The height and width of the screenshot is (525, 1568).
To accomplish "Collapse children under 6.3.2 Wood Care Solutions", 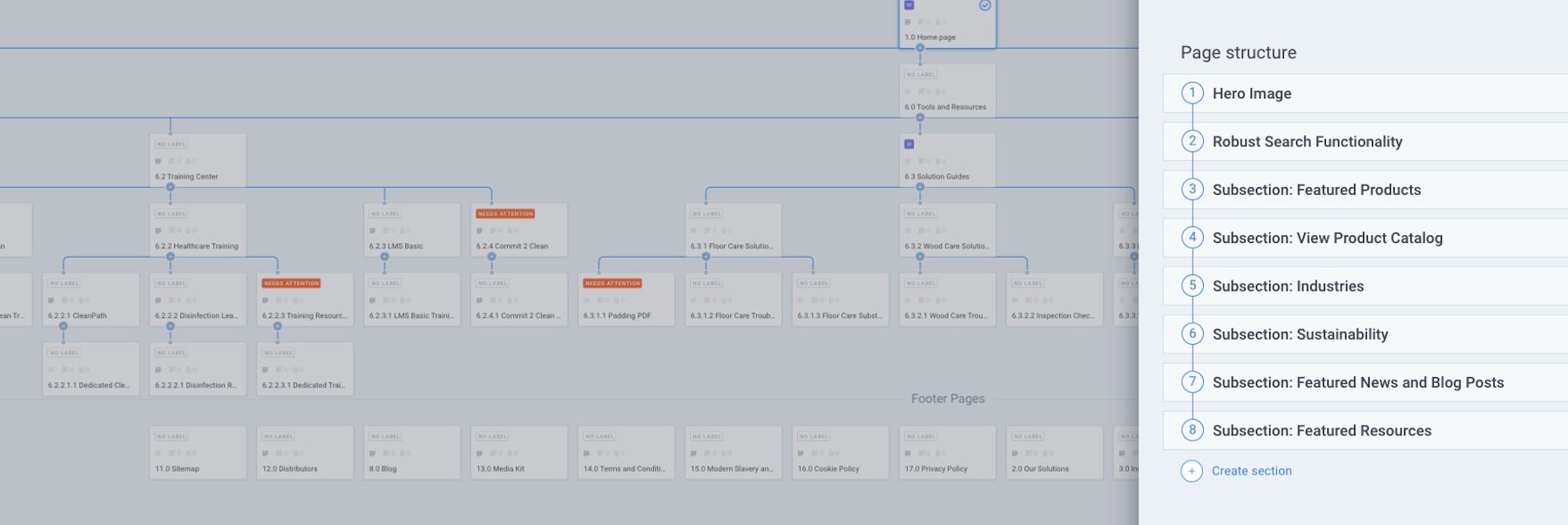I will (x=920, y=257).
